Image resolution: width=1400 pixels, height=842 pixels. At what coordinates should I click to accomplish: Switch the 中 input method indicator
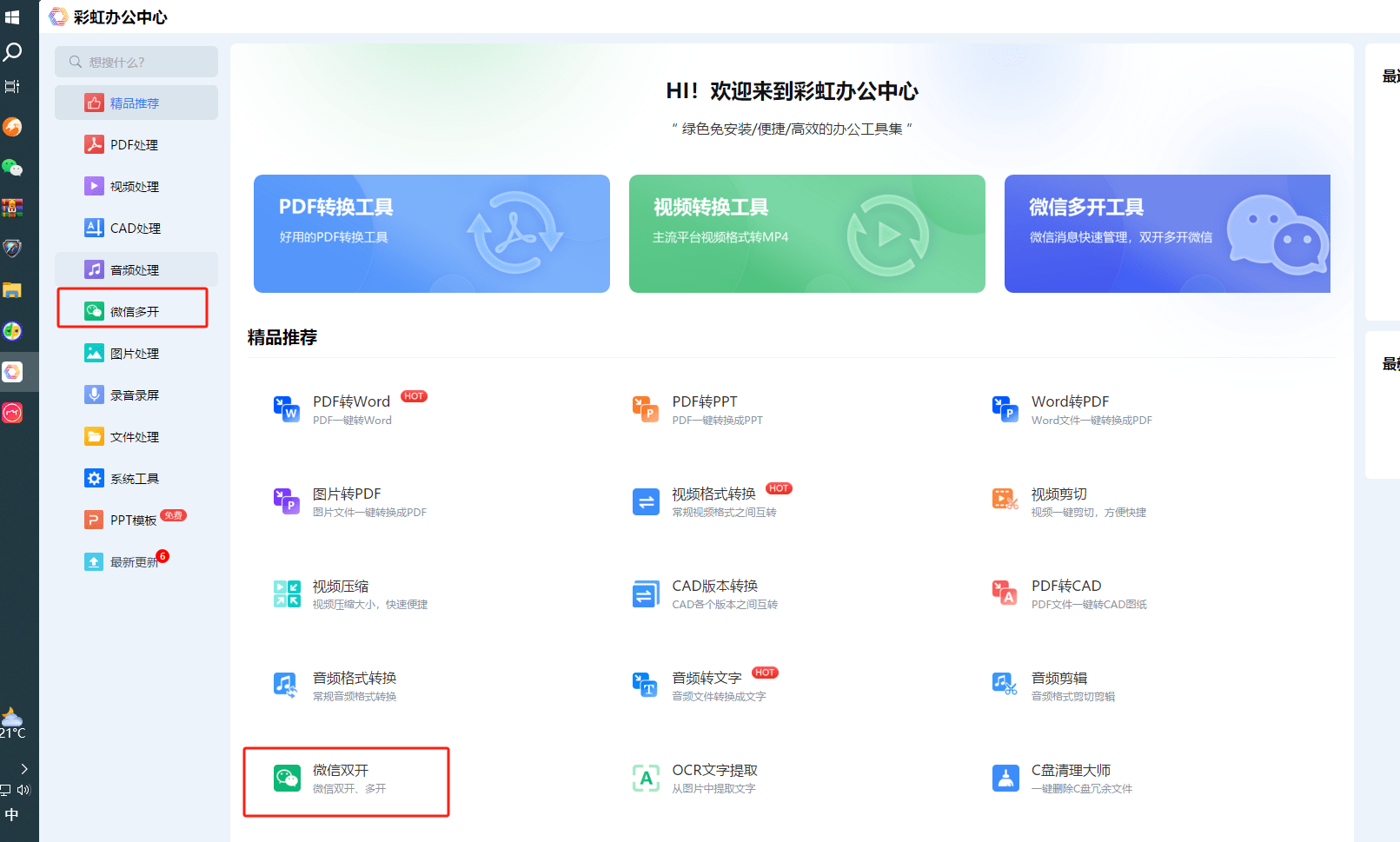11,814
